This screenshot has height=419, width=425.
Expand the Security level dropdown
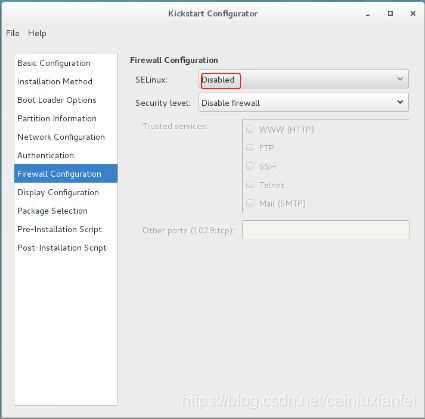click(303, 103)
